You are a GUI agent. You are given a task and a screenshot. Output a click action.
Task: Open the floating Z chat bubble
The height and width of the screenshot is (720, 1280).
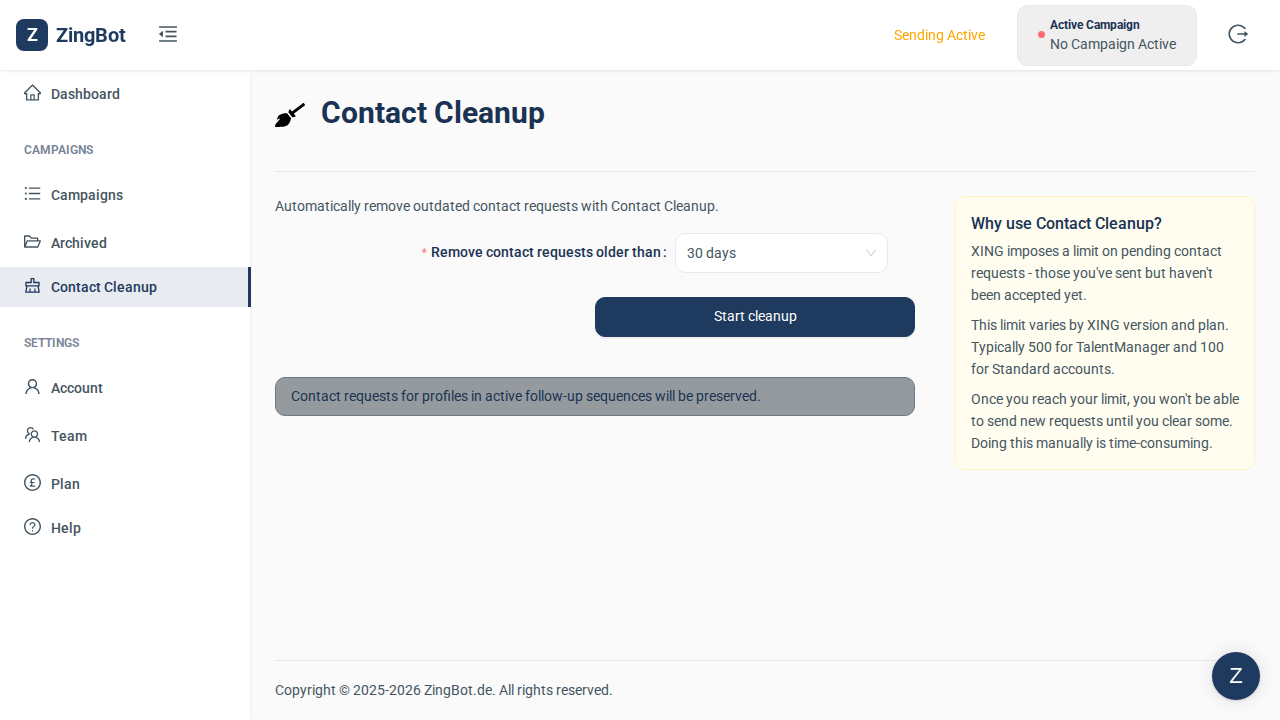[x=1236, y=676]
